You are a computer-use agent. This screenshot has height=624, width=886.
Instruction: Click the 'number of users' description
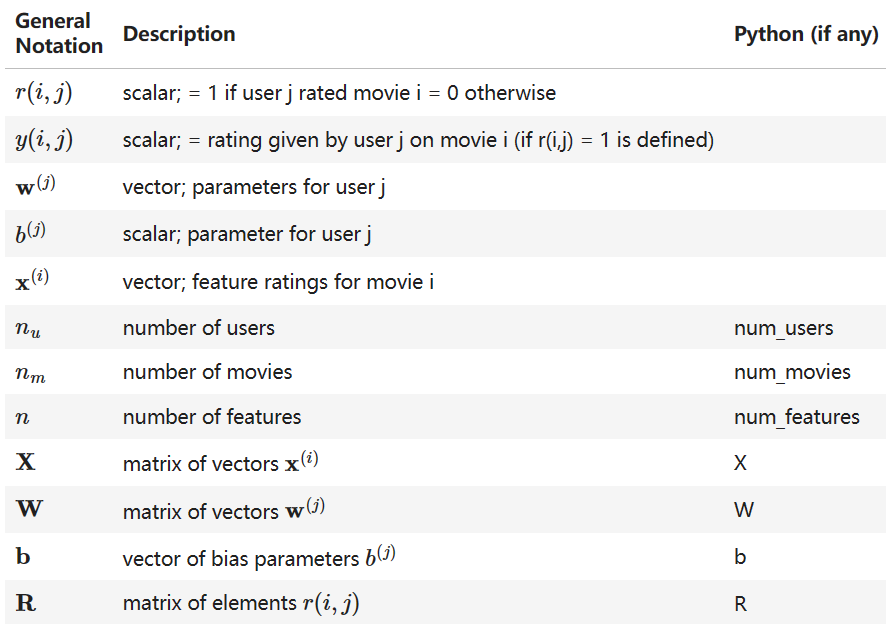click(x=198, y=328)
